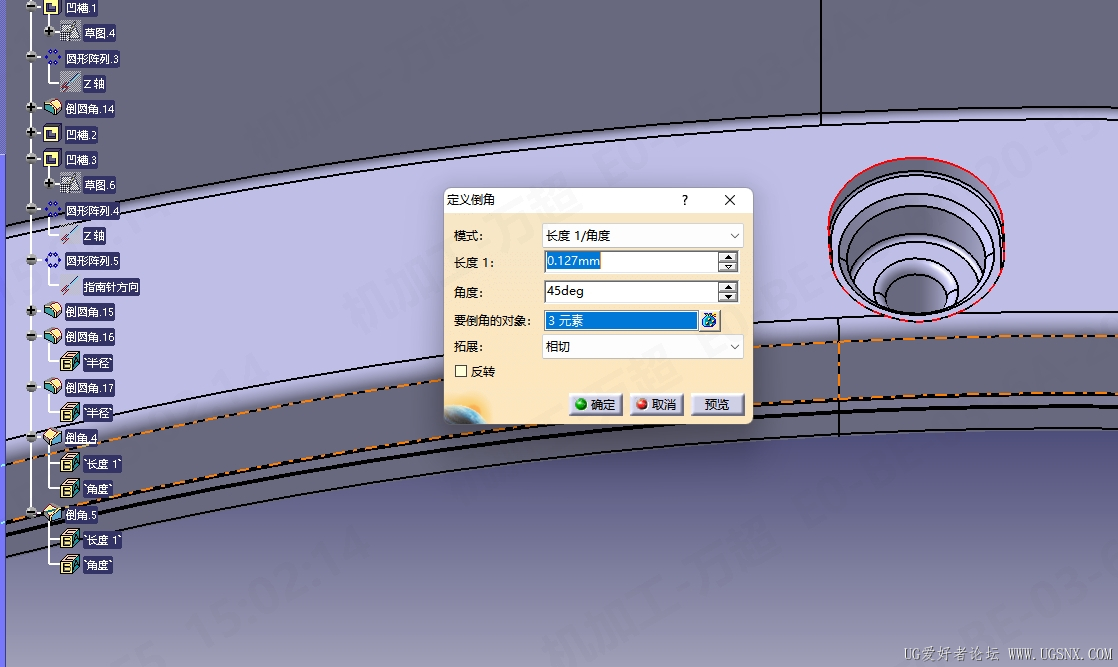Collapse the 倒圆角.16 tree node
1118x667 pixels.
point(31,335)
